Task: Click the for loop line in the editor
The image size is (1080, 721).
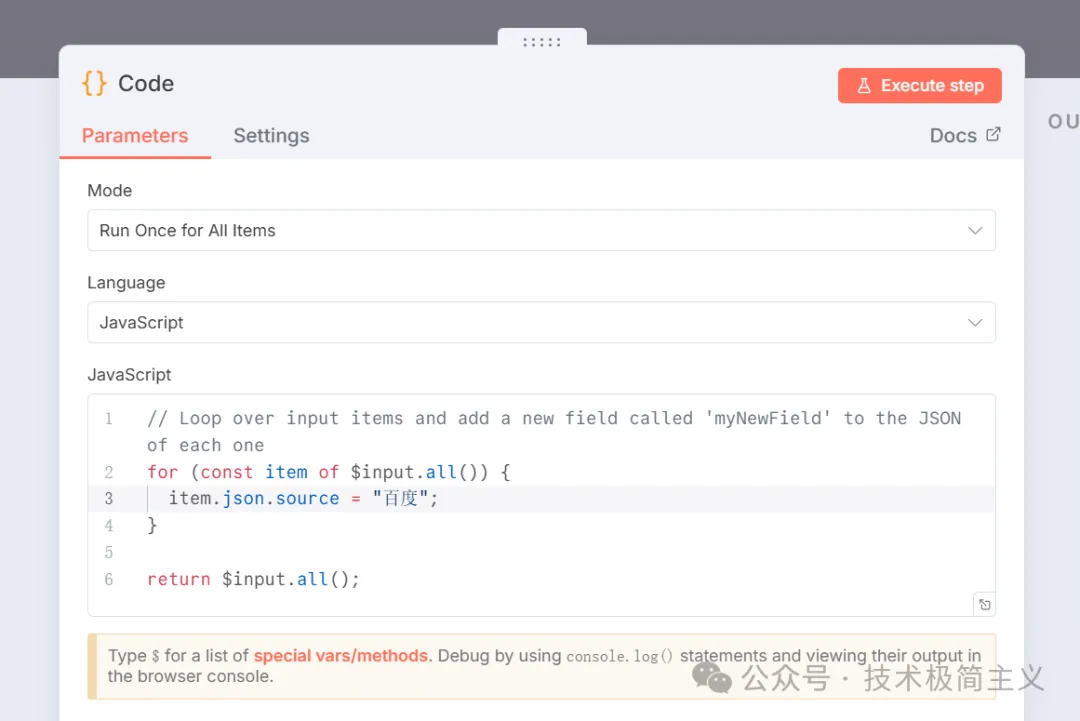Action: tap(329, 472)
